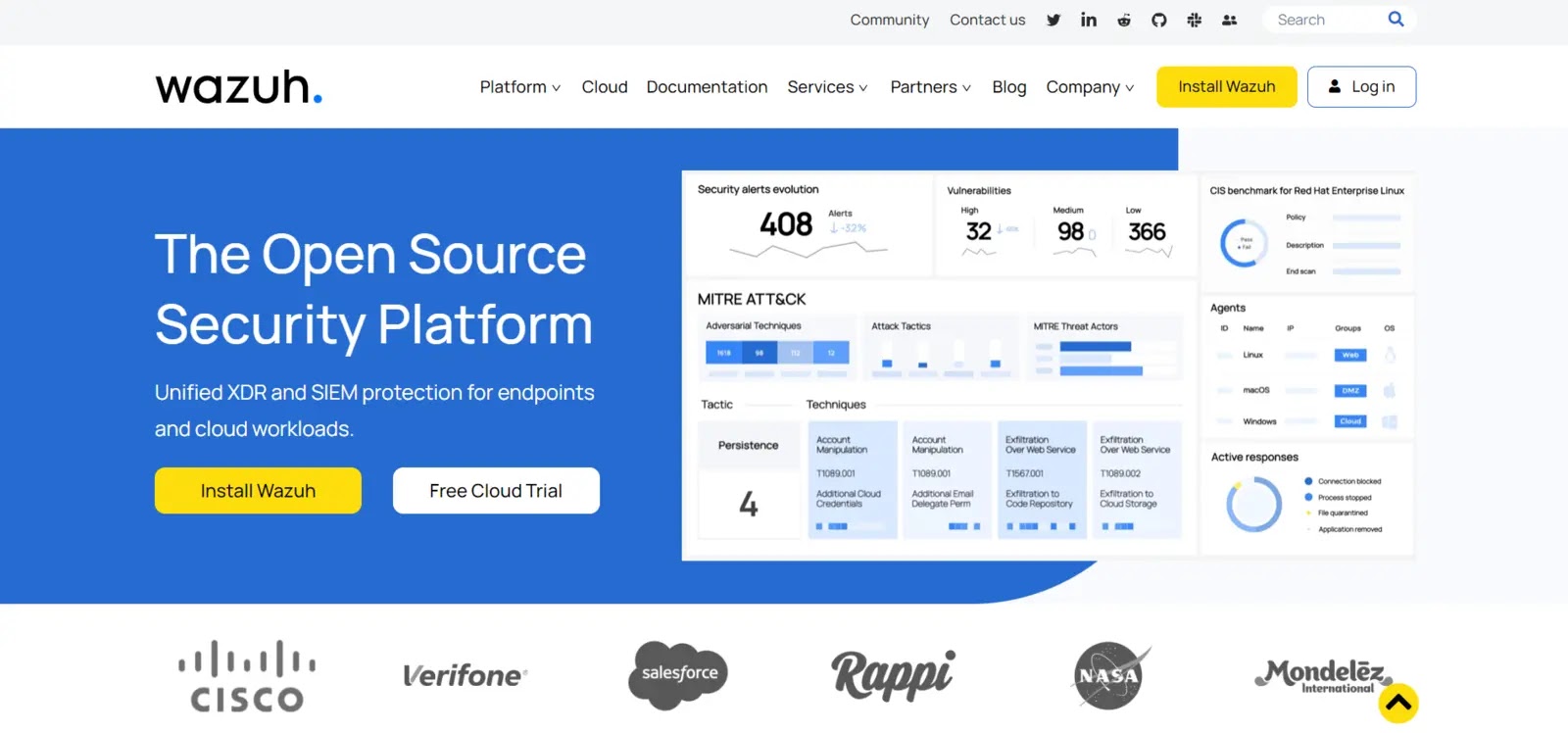Expand the Services dropdown menu
Screen dimensions: 1568x733
pyautogui.click(x=827, y=87)
